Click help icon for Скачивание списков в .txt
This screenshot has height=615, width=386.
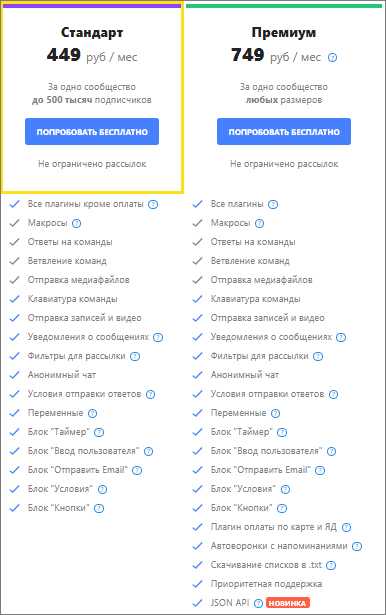(x=331, y=565)
